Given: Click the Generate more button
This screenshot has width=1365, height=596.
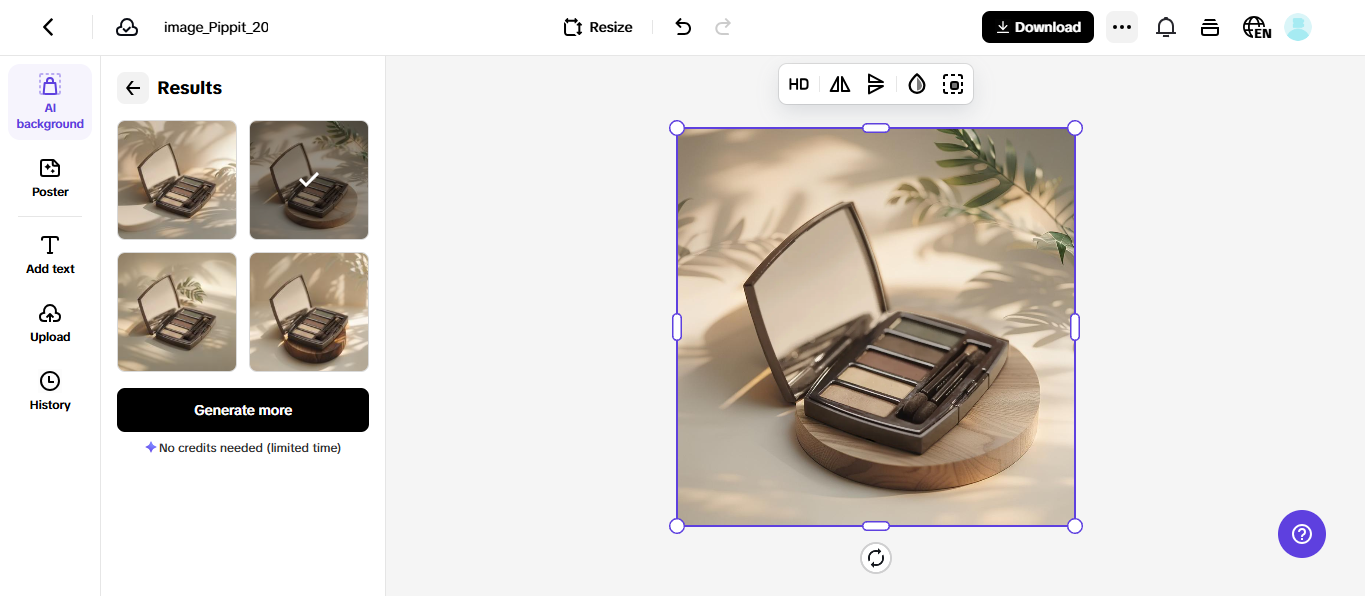Looking at the screenshot, I should 242,410.
